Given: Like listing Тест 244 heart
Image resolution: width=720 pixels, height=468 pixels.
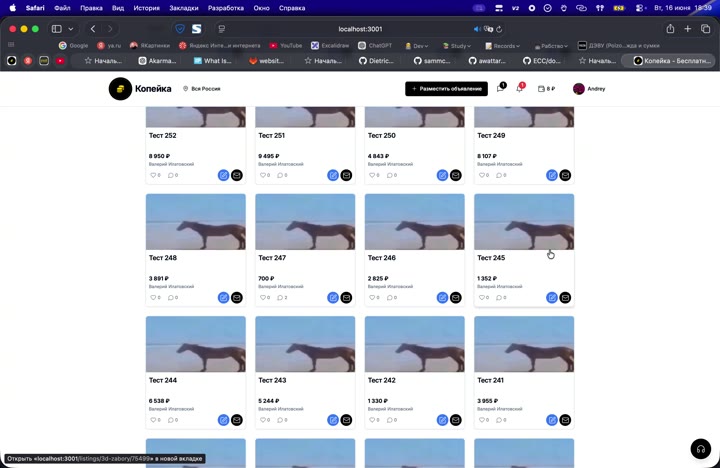Looking at the screenshot, I should tap(153, 420).
